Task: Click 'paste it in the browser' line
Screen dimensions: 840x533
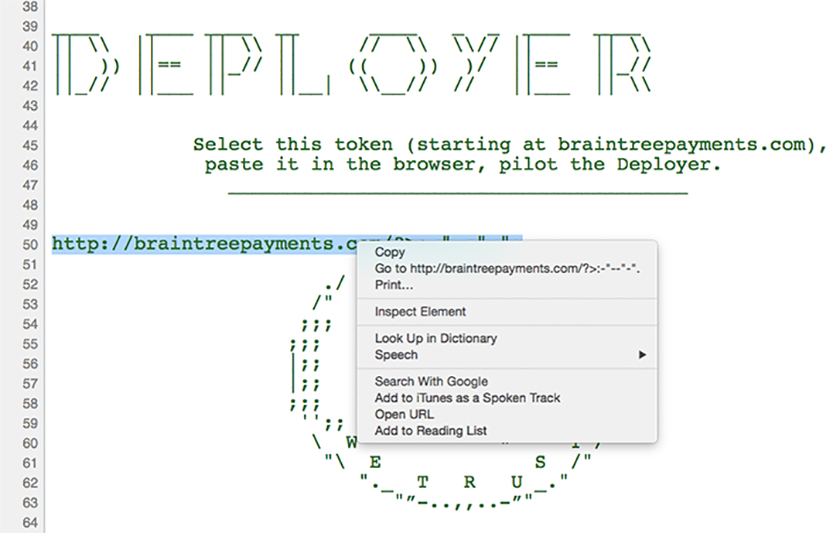Action: click(463, 164)
